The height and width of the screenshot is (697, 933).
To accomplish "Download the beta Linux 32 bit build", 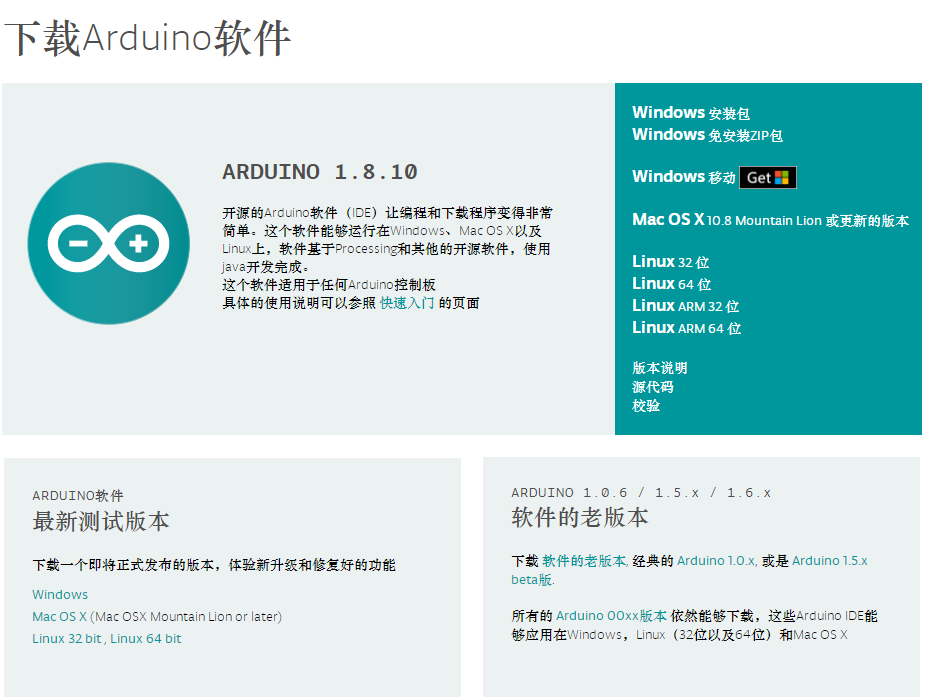I will point(67,639).
